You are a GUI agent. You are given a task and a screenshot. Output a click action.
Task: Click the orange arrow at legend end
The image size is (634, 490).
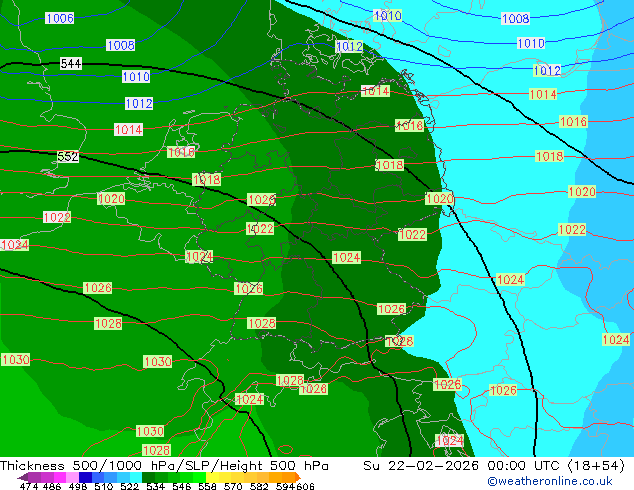pyautogui.click(x=298, y=477)
